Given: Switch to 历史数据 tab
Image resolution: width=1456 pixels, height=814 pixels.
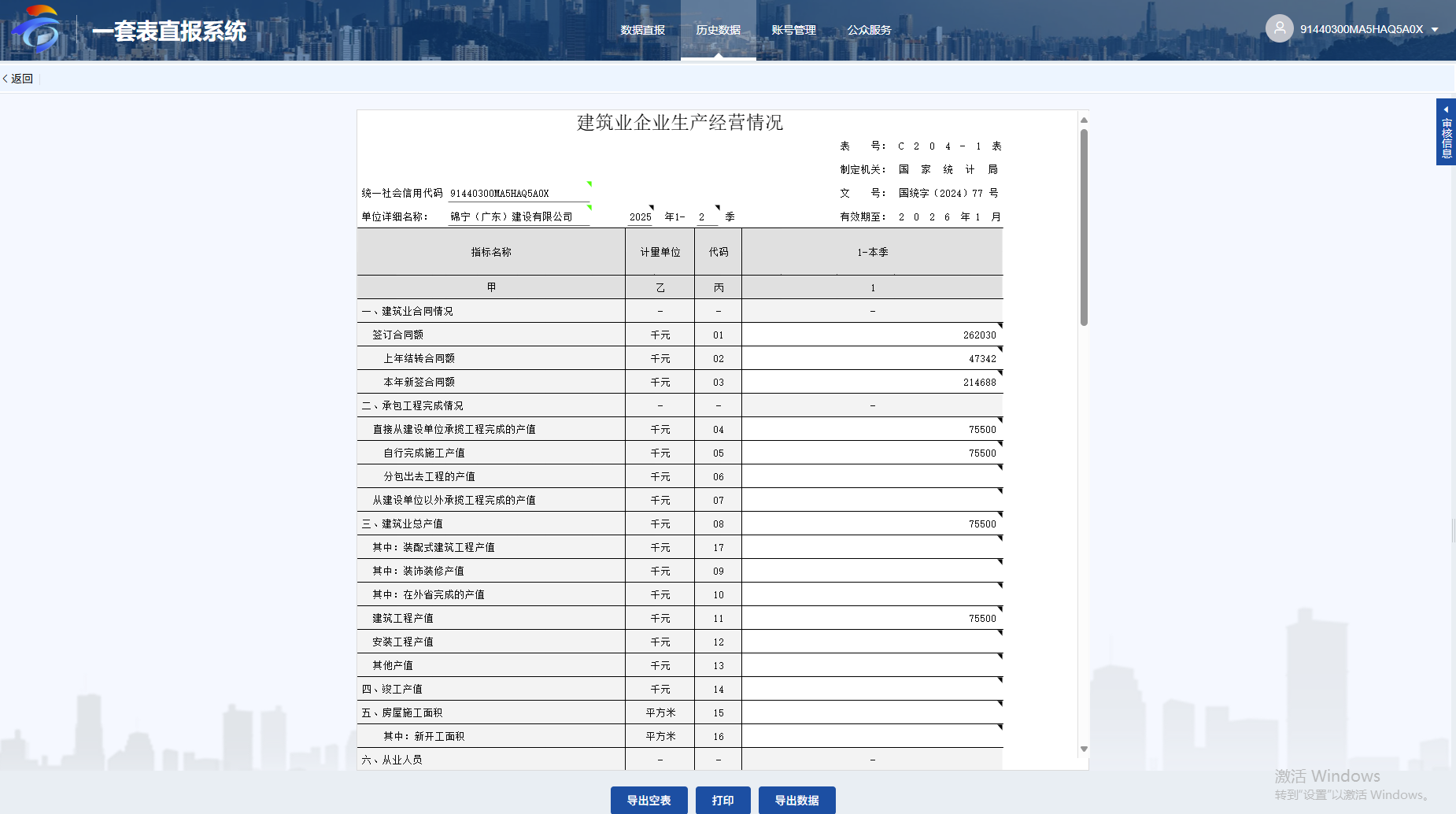Looking at the screenshot, I should pyautogui.click(x=718, y=30).
